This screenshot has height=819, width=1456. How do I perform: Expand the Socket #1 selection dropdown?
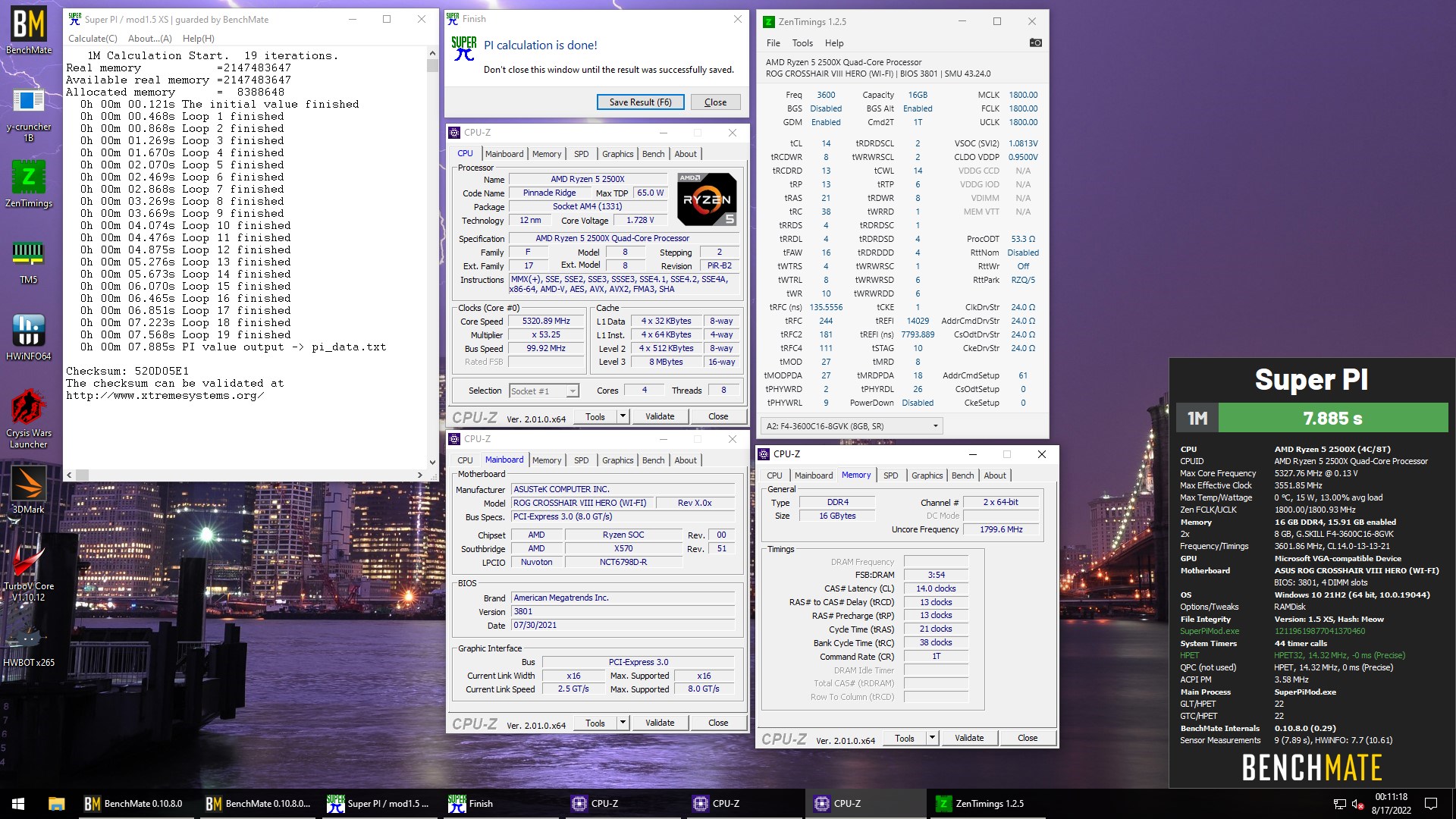coord(573,391)
